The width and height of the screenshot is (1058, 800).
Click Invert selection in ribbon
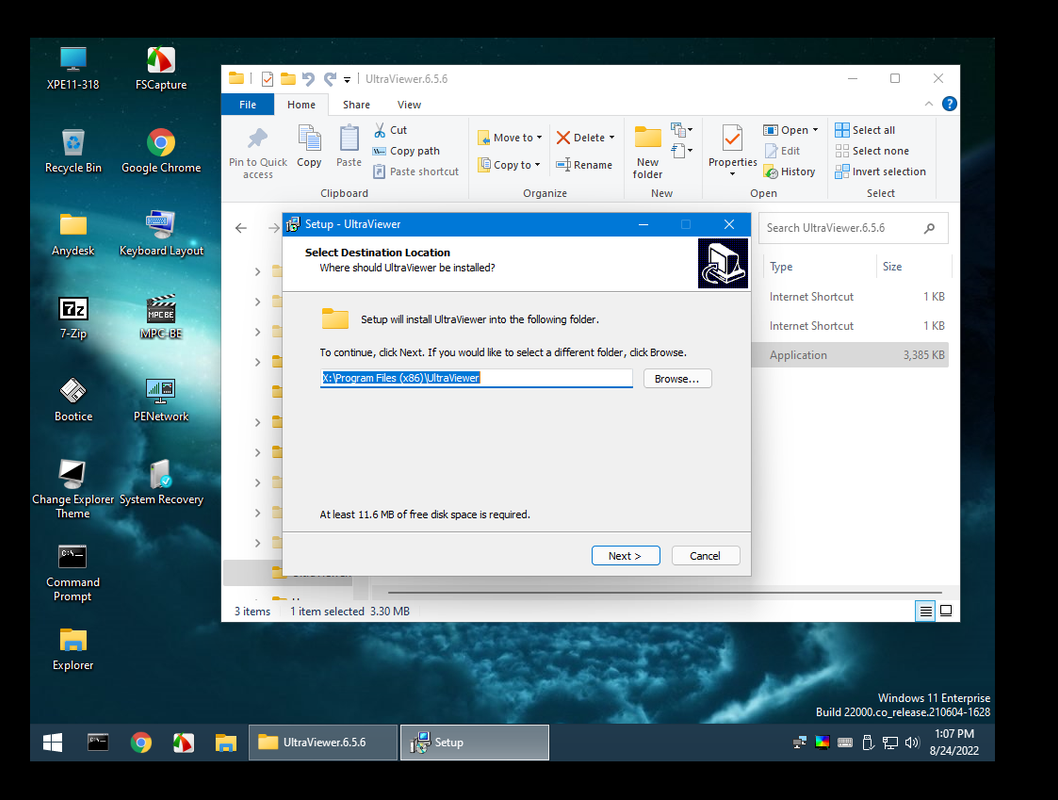point(881,171)
